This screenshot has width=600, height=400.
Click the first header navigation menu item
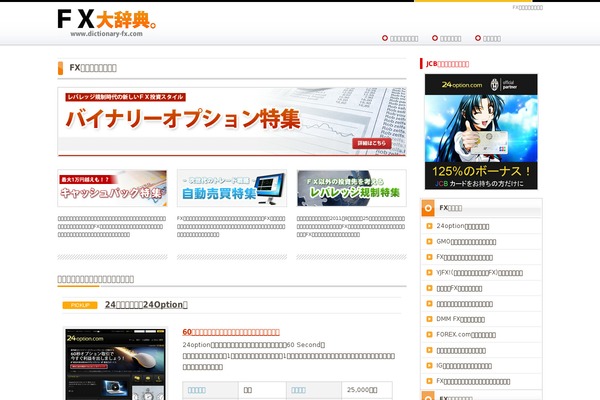coord(400,38)
